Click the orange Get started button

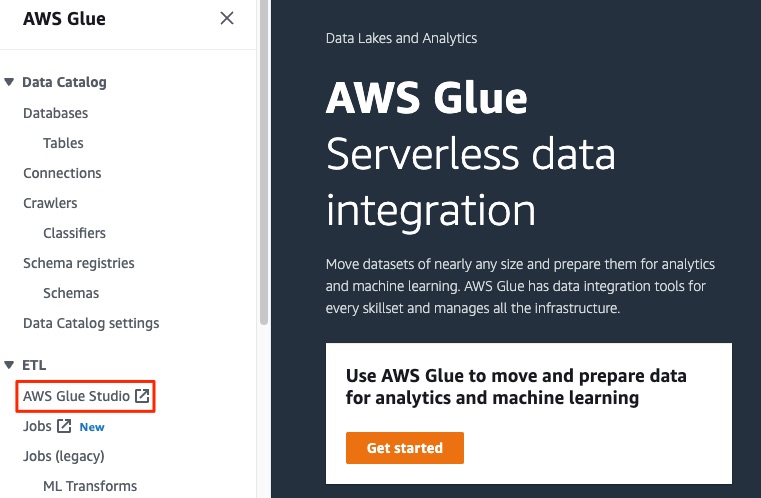[405, 448]
